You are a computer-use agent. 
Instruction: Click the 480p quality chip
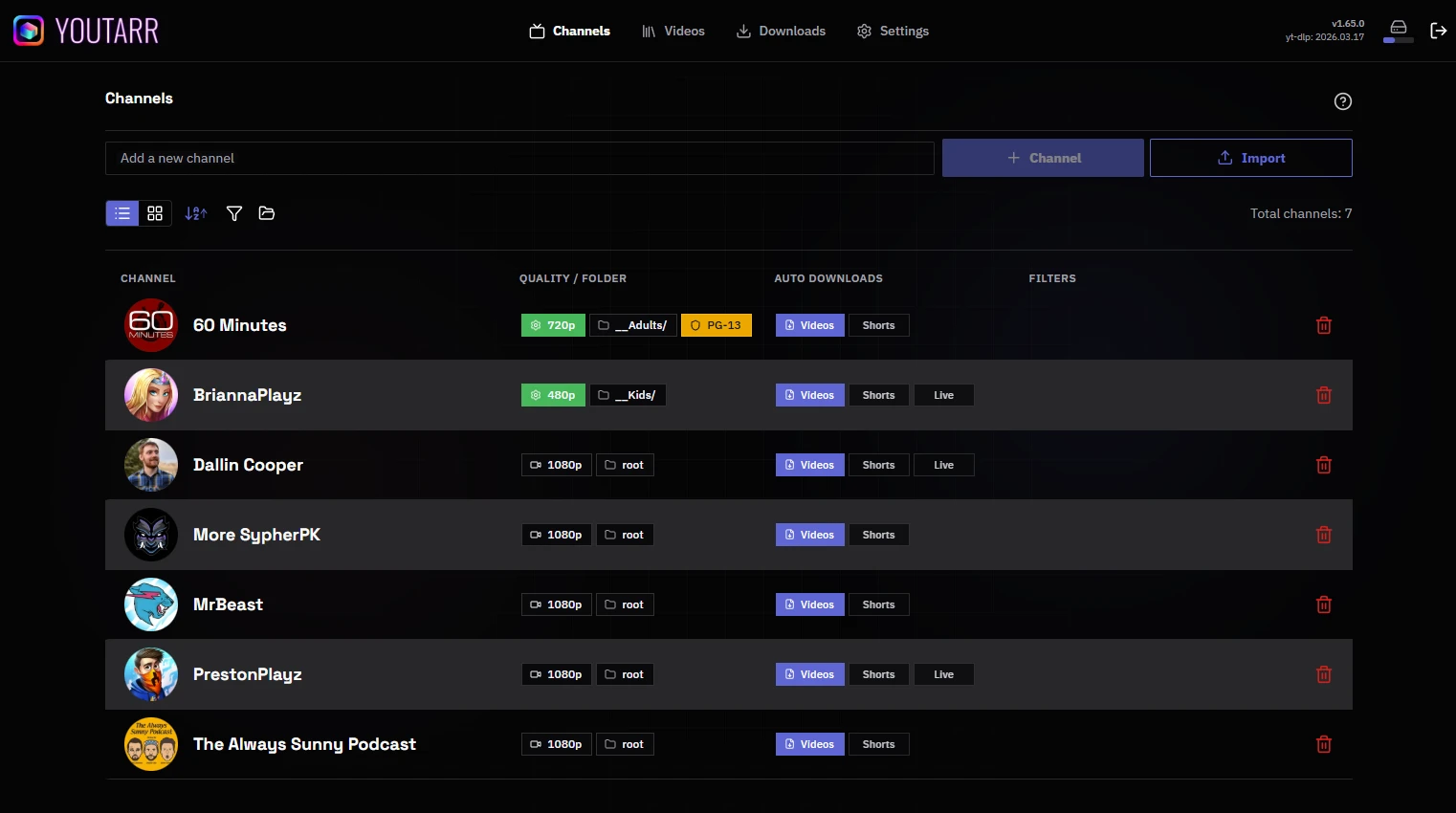553,395
